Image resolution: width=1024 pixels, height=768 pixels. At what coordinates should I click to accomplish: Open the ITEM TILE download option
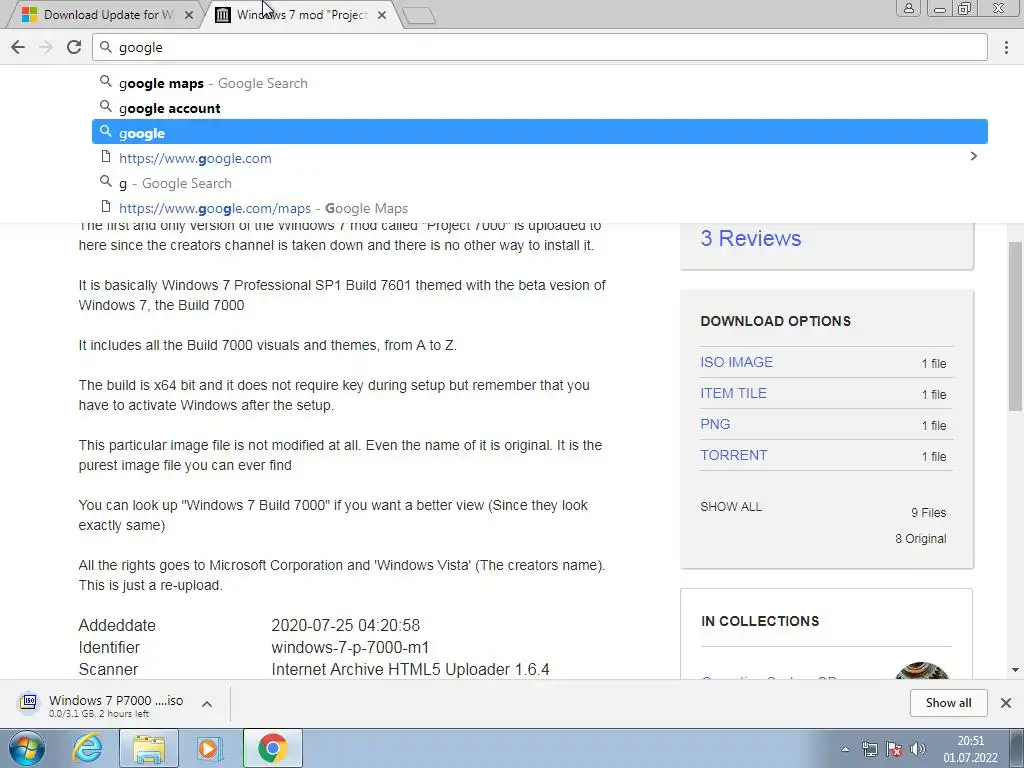(x=733, y=393)
